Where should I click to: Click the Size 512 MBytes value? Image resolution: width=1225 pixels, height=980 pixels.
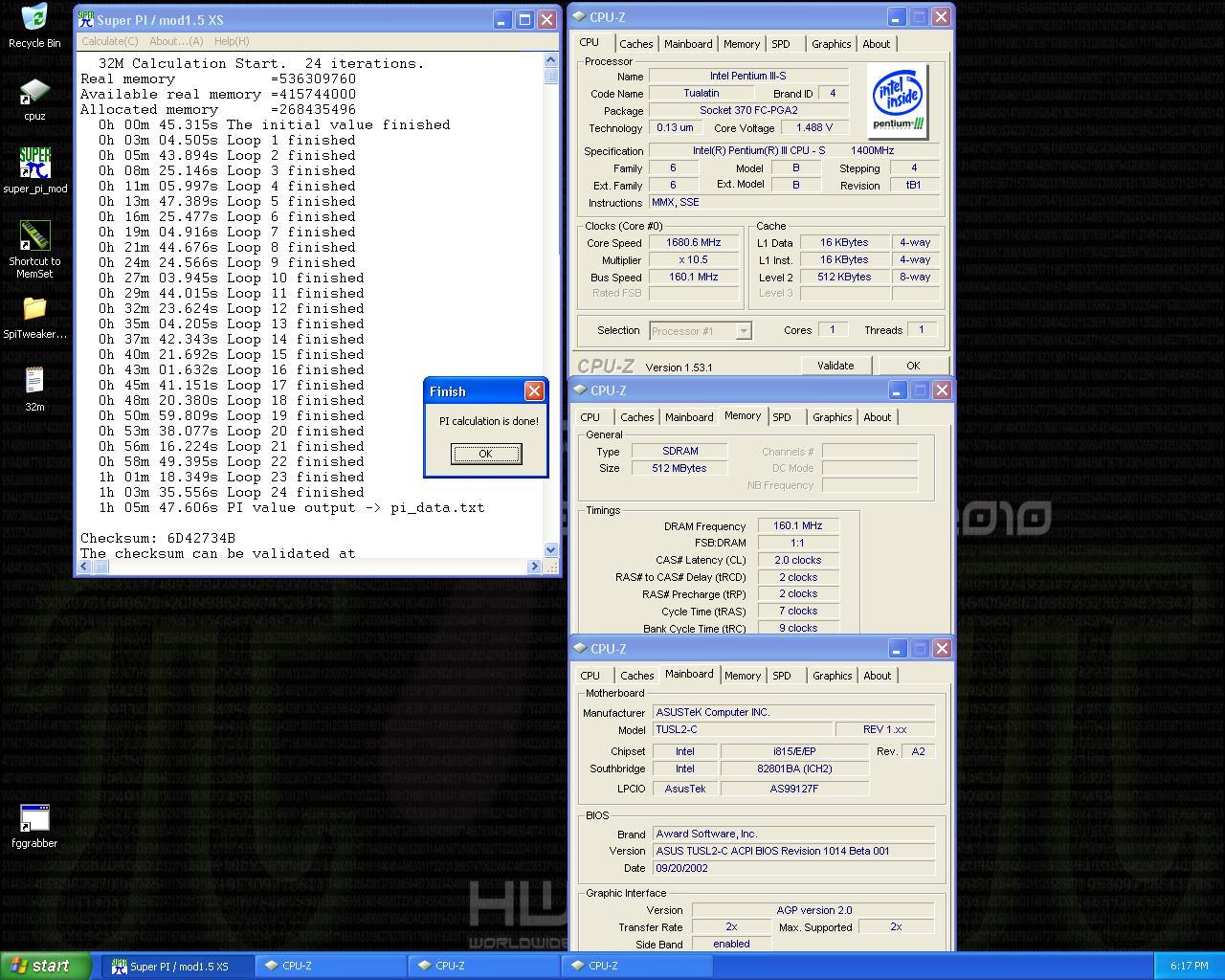pos(679,468)
